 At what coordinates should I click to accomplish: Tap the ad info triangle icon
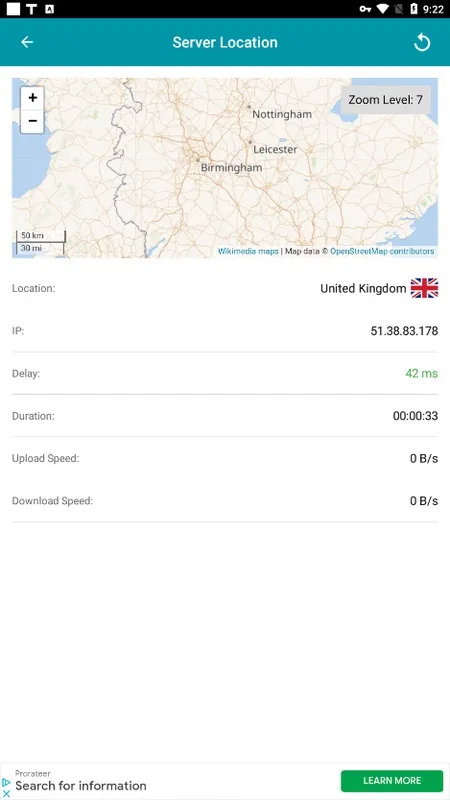coord(6,782)
